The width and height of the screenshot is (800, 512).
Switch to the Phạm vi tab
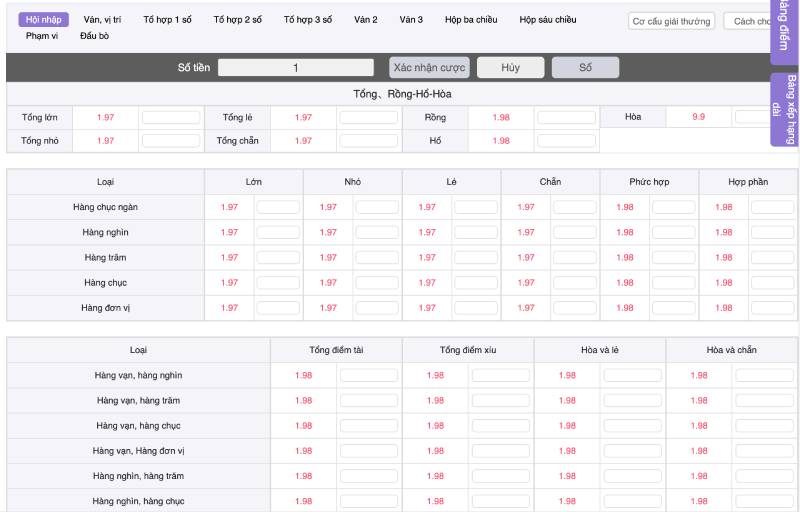(x=42, y=36)
